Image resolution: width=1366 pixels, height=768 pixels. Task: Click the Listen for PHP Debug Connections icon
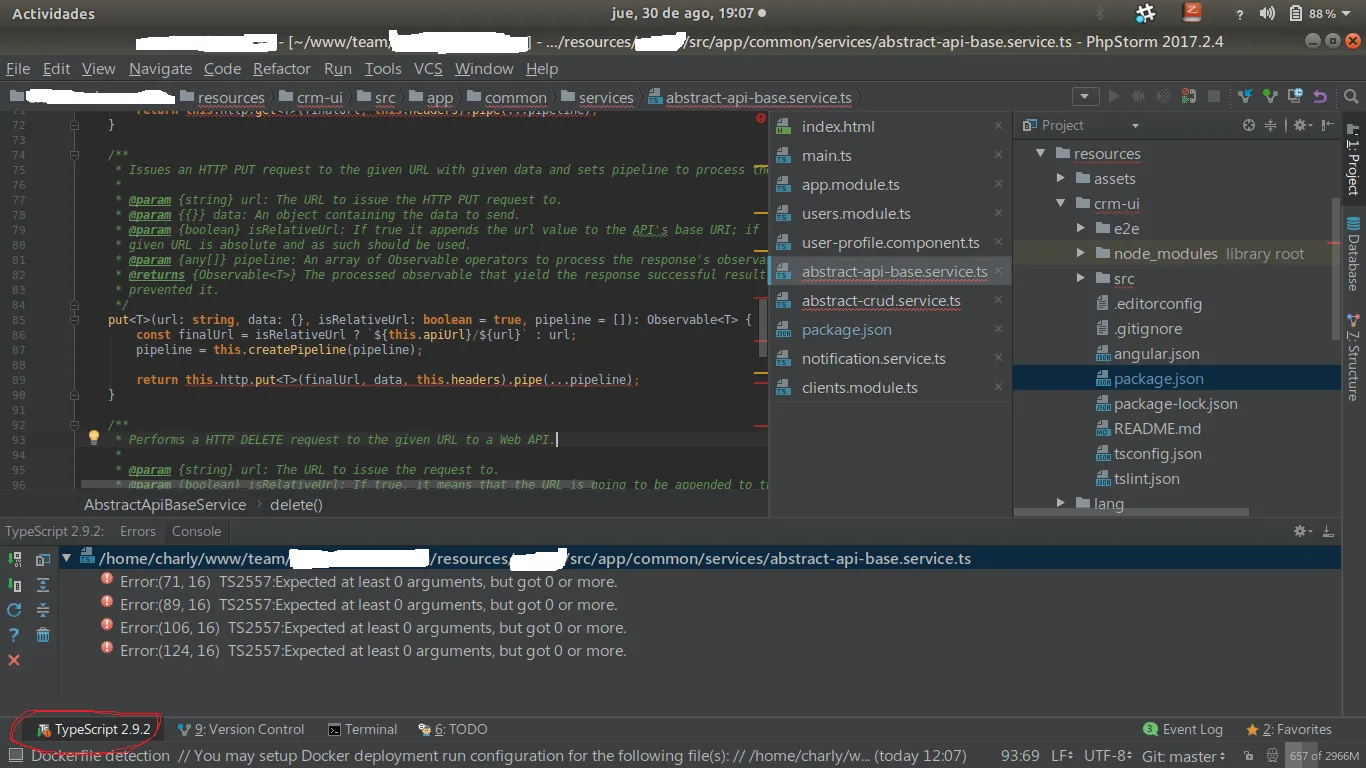(x=1189, y=97)
